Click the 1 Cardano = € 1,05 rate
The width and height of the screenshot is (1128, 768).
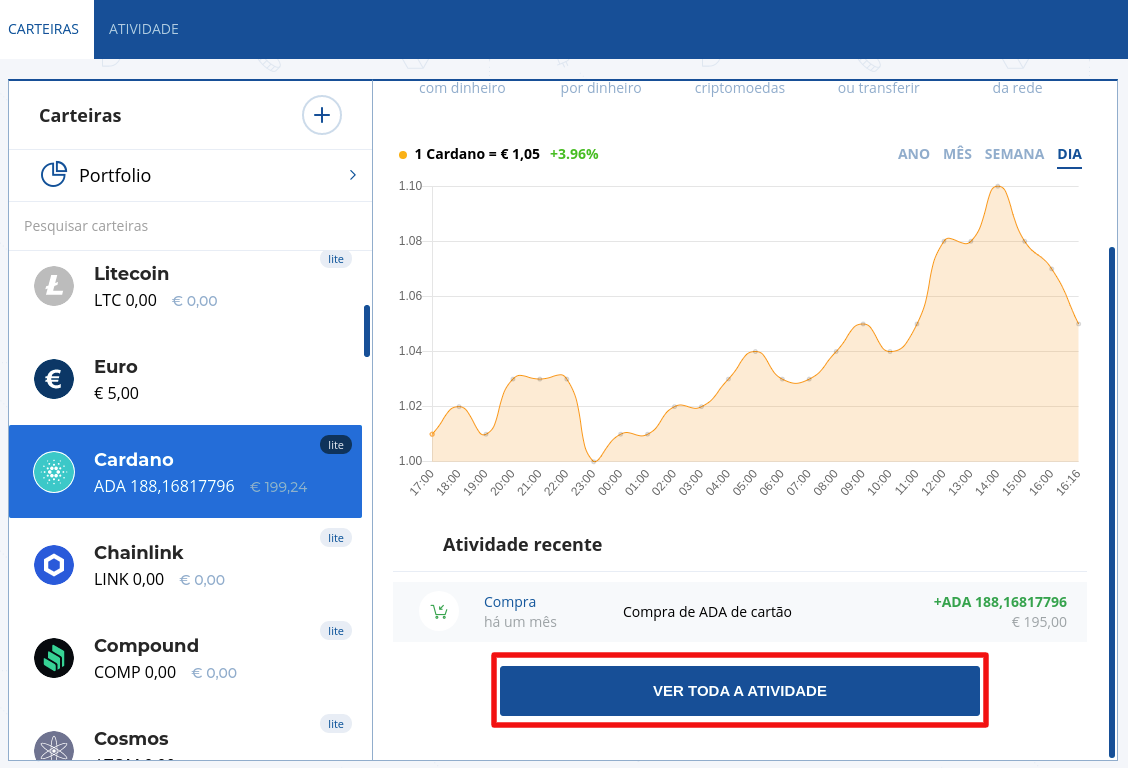477,154
